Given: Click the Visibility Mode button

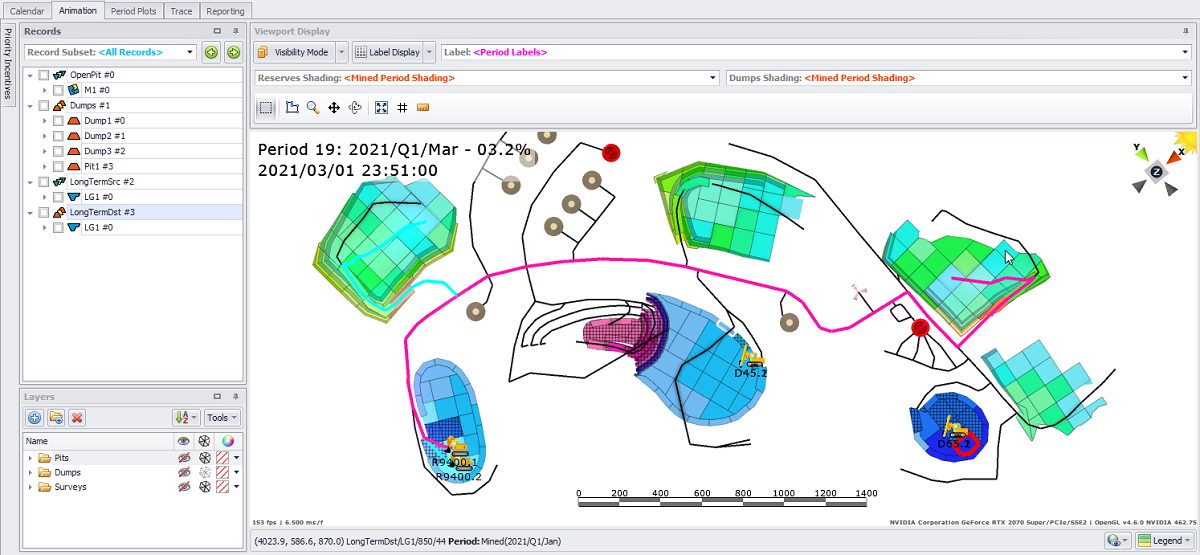Looking at the screenshot, I should click(x=295, y=52).
